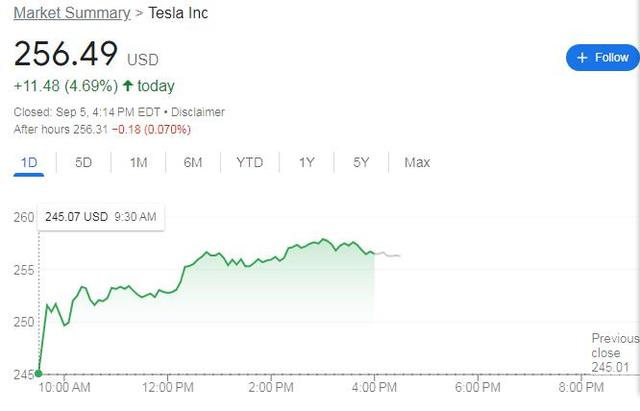Switch chart to the 6M tab
Viewport: 640px width, 411px height.
pyautogui.click(x=193, y=162)
